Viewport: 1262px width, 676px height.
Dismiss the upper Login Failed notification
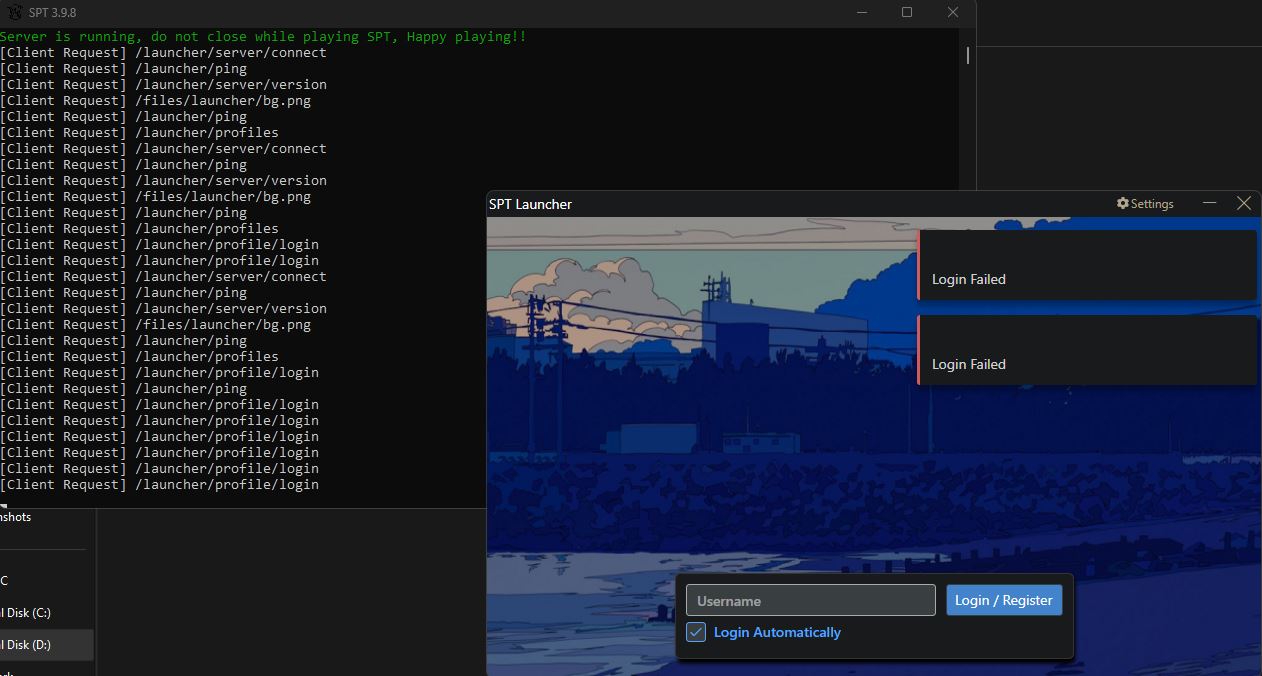tap(1087, 265)
